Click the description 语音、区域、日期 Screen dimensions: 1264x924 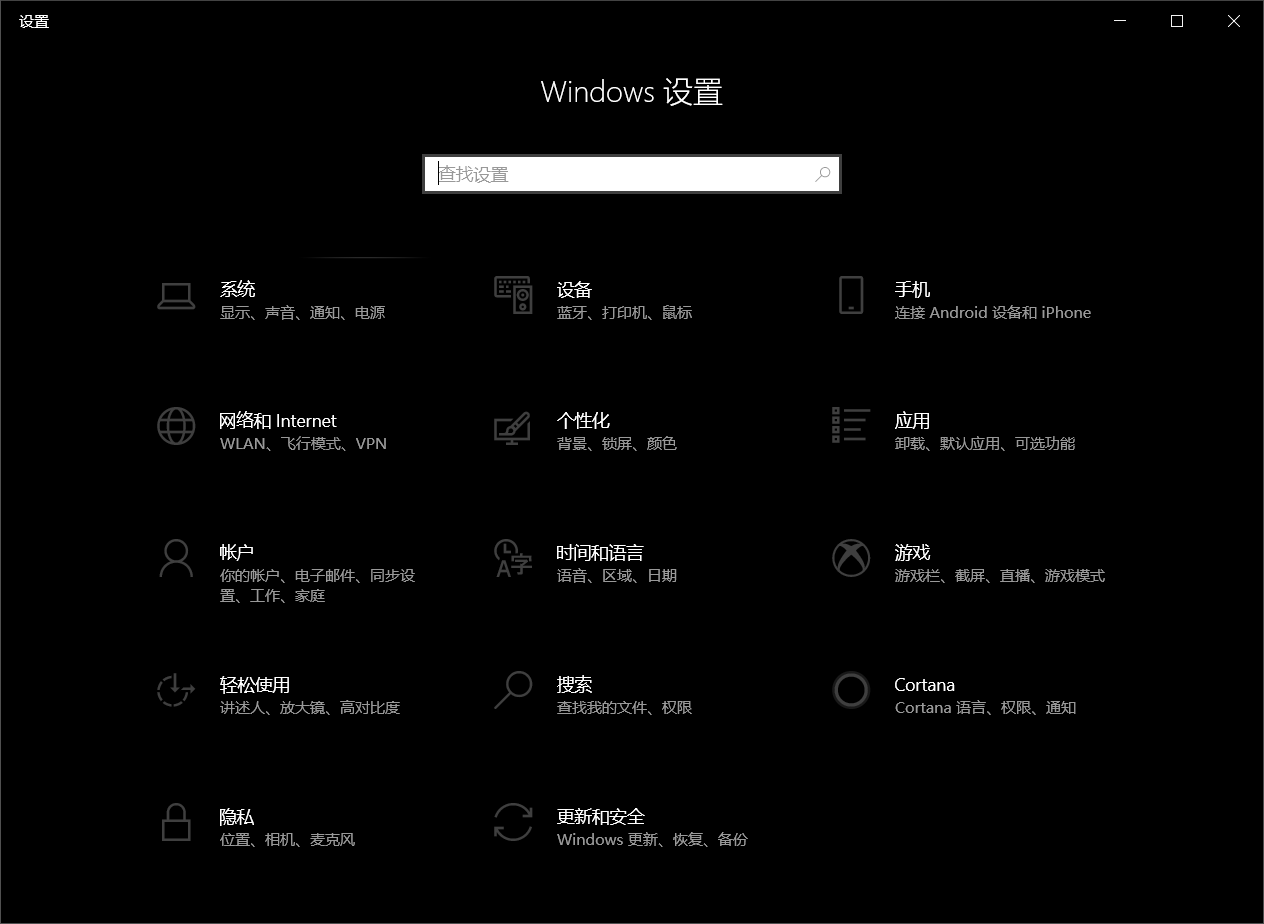pos(617,576)
